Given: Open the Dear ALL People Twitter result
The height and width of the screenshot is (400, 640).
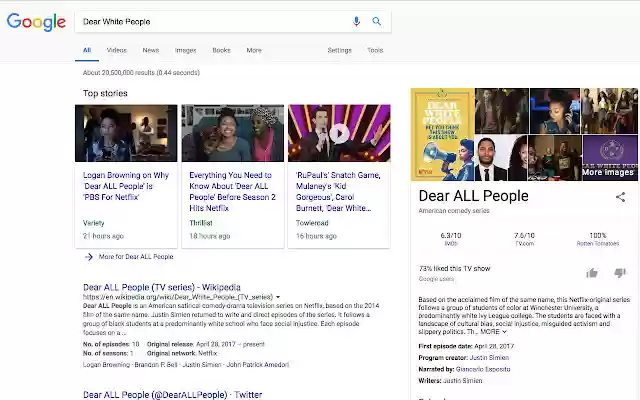Looking at the screenshot, I should (x=172, y=395).
